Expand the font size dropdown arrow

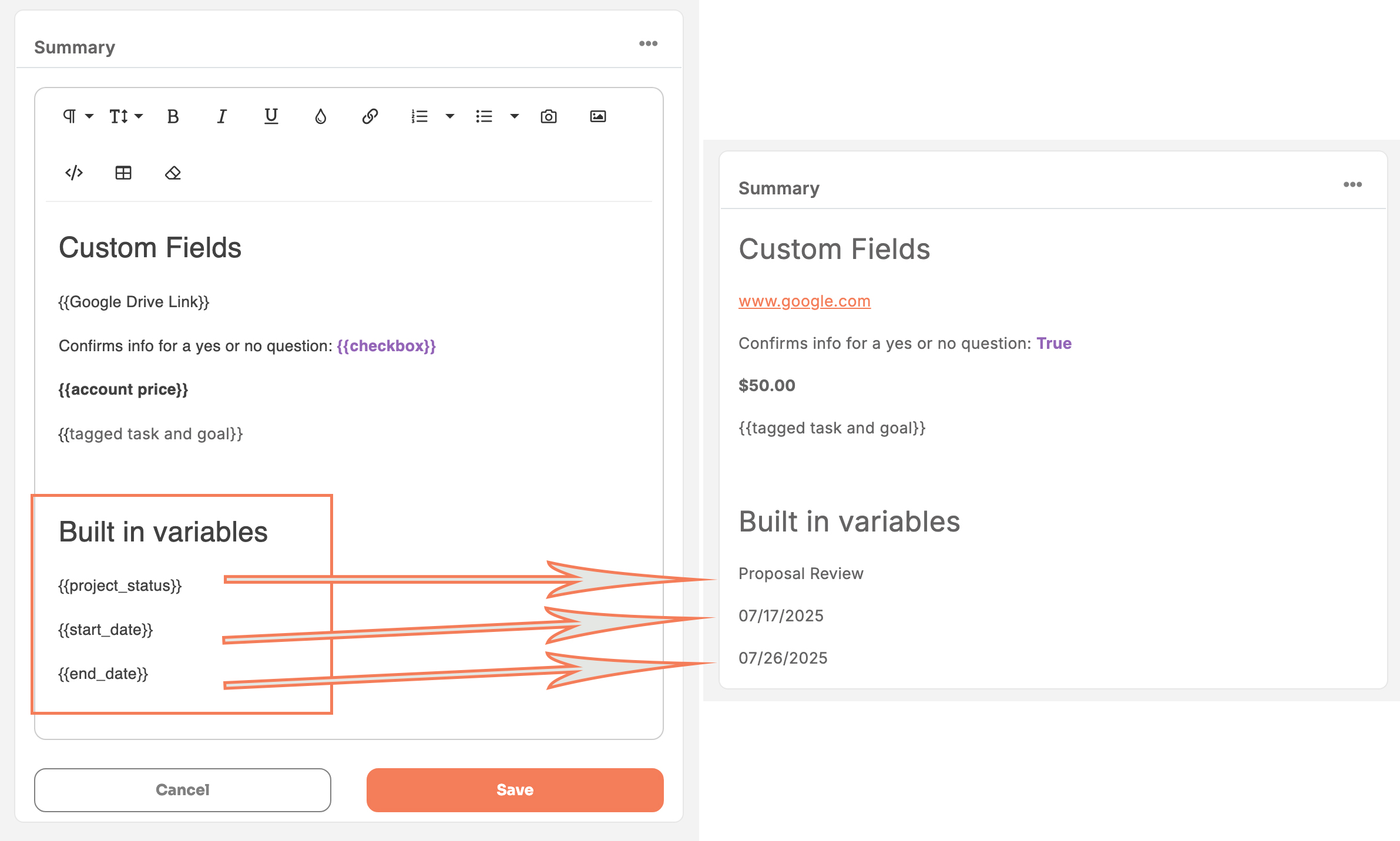(x=139, y=116)
